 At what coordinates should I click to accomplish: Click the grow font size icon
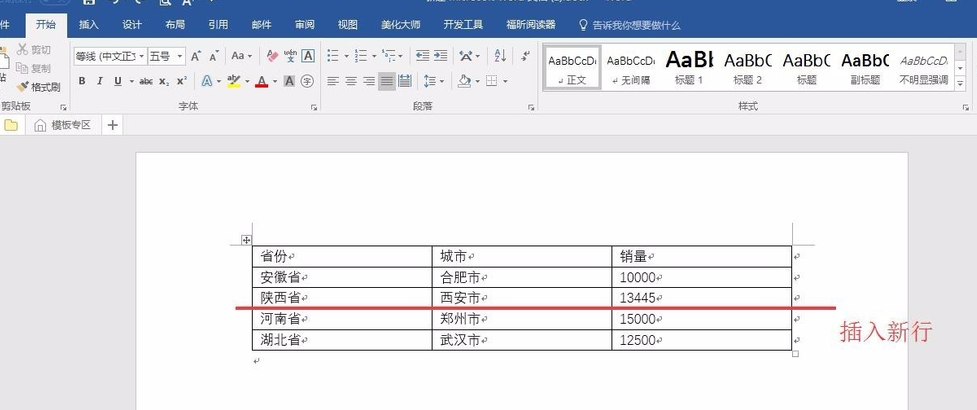[x=196, y=56]
